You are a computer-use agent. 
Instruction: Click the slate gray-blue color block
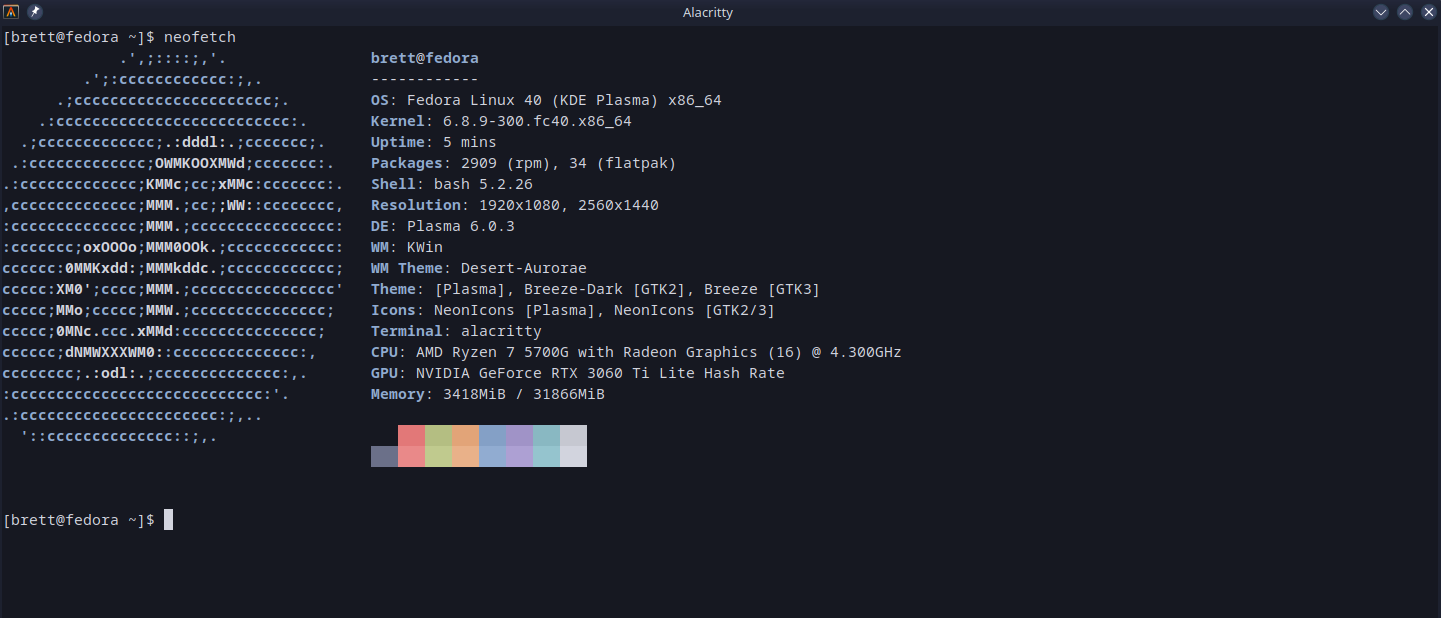click(x=384, y=456)
